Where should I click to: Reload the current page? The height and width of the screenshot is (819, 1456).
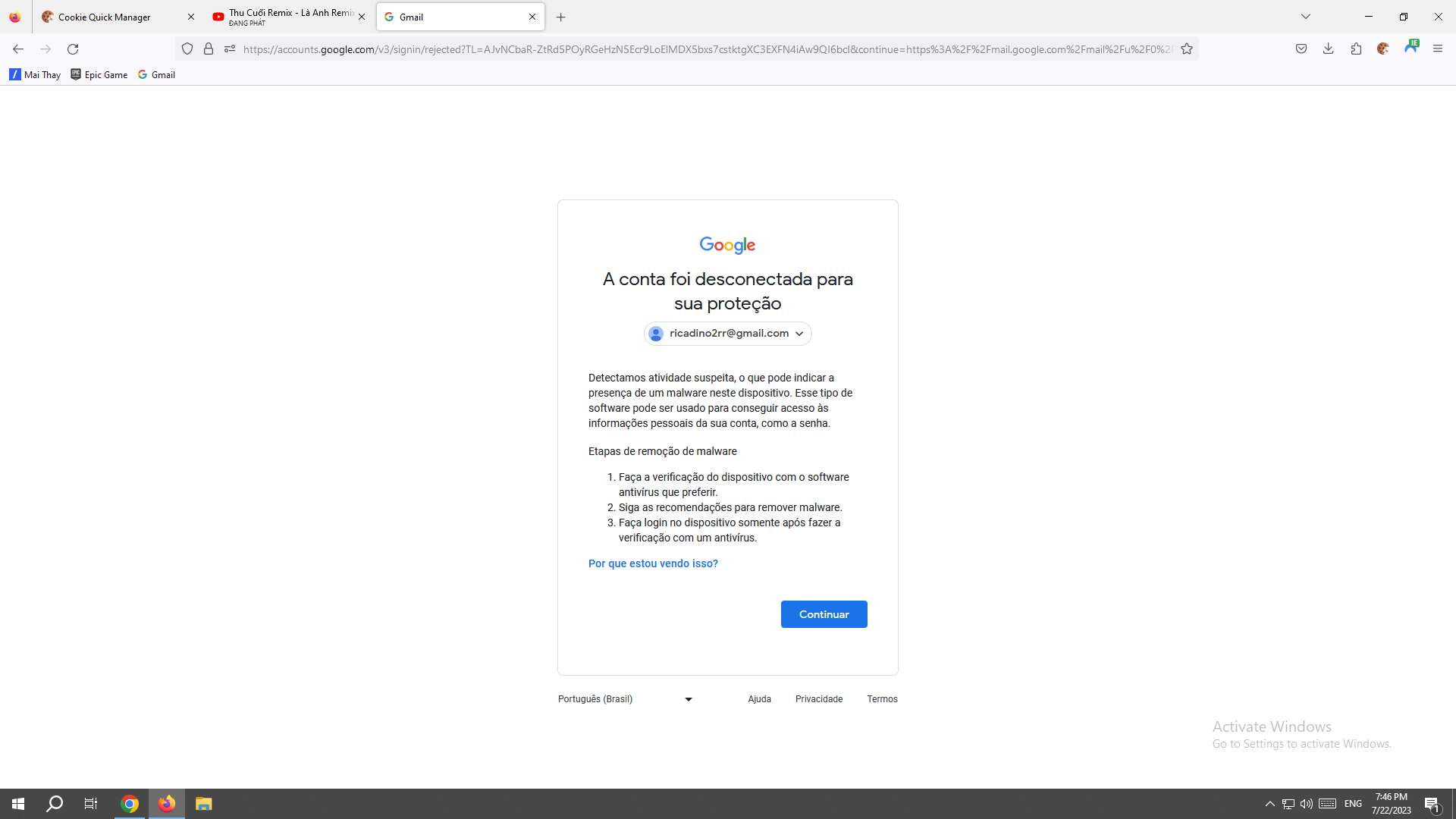[73, 49]
